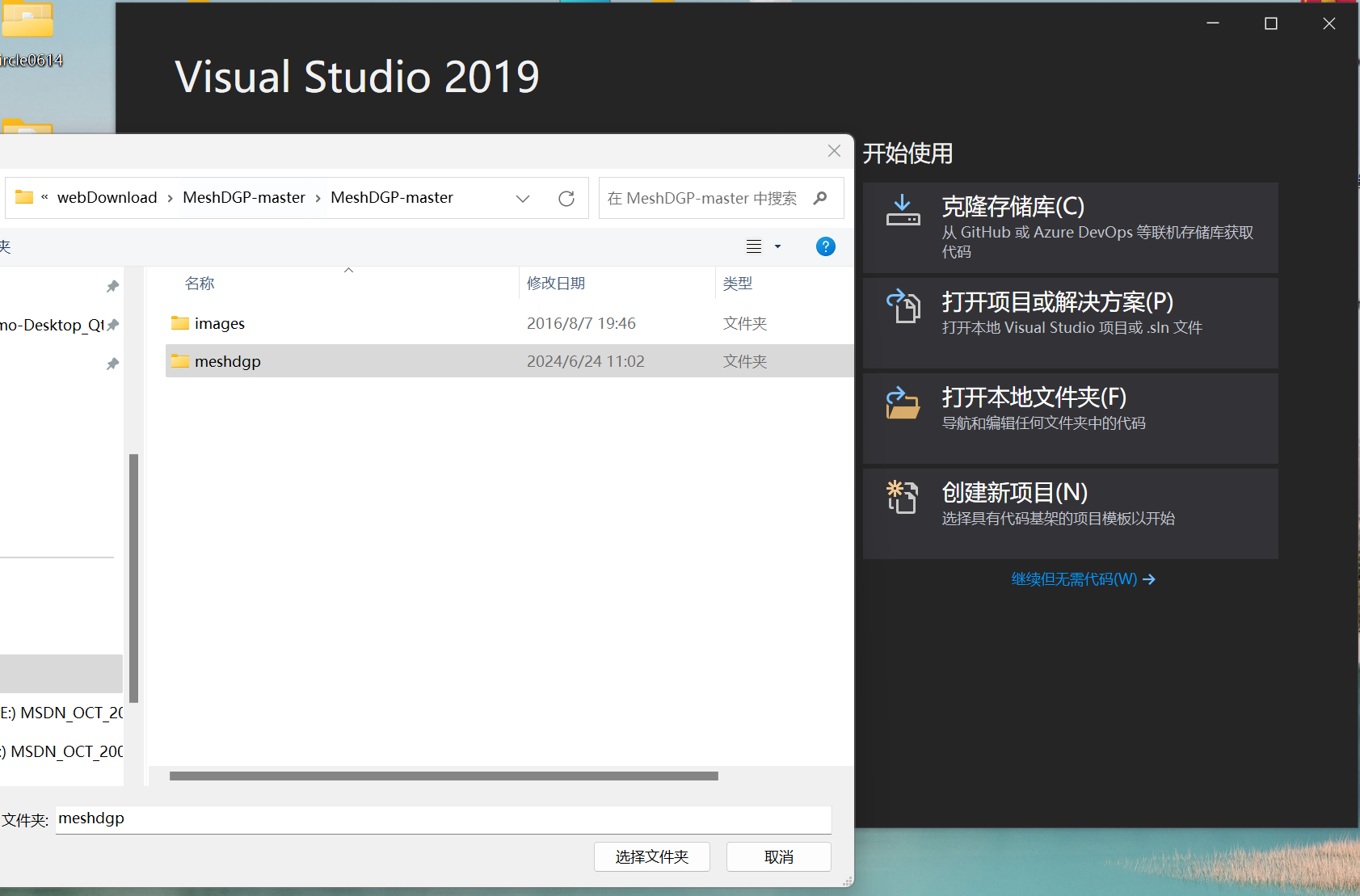Open 继续但无需代码(W) link

click(1083, 579)
